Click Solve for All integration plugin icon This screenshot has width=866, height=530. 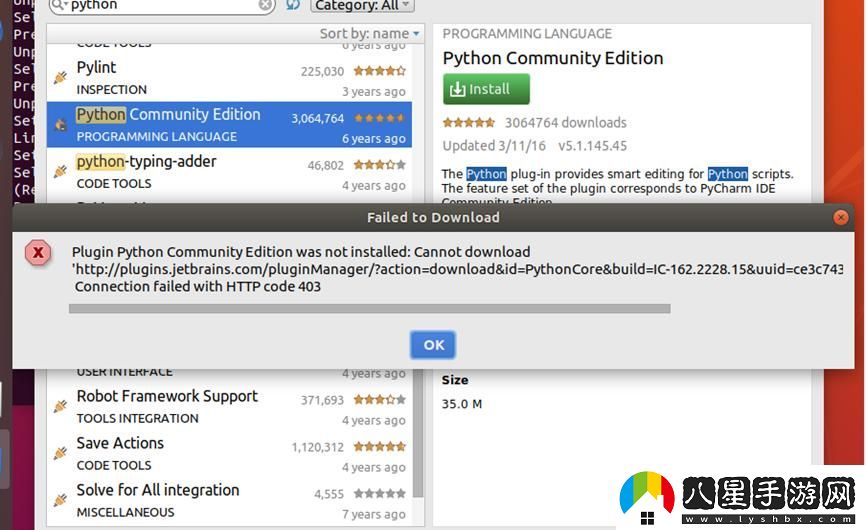60,501
